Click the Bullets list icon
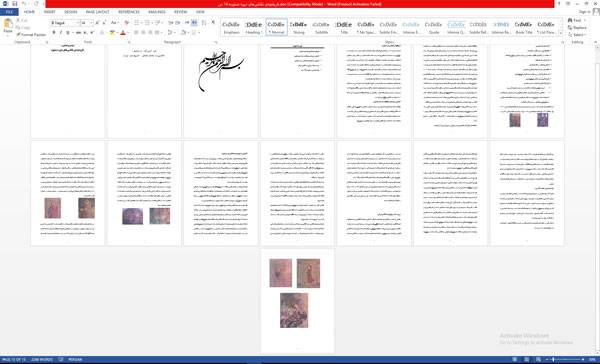Image resolution: width=600 pixels, height=364 pixels. (137, 23)
